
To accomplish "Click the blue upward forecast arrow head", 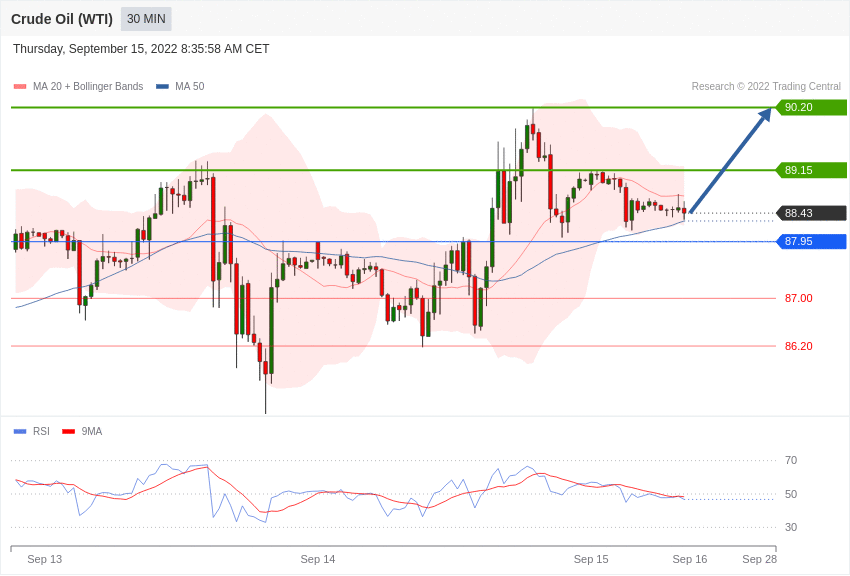I will (765, 115).
